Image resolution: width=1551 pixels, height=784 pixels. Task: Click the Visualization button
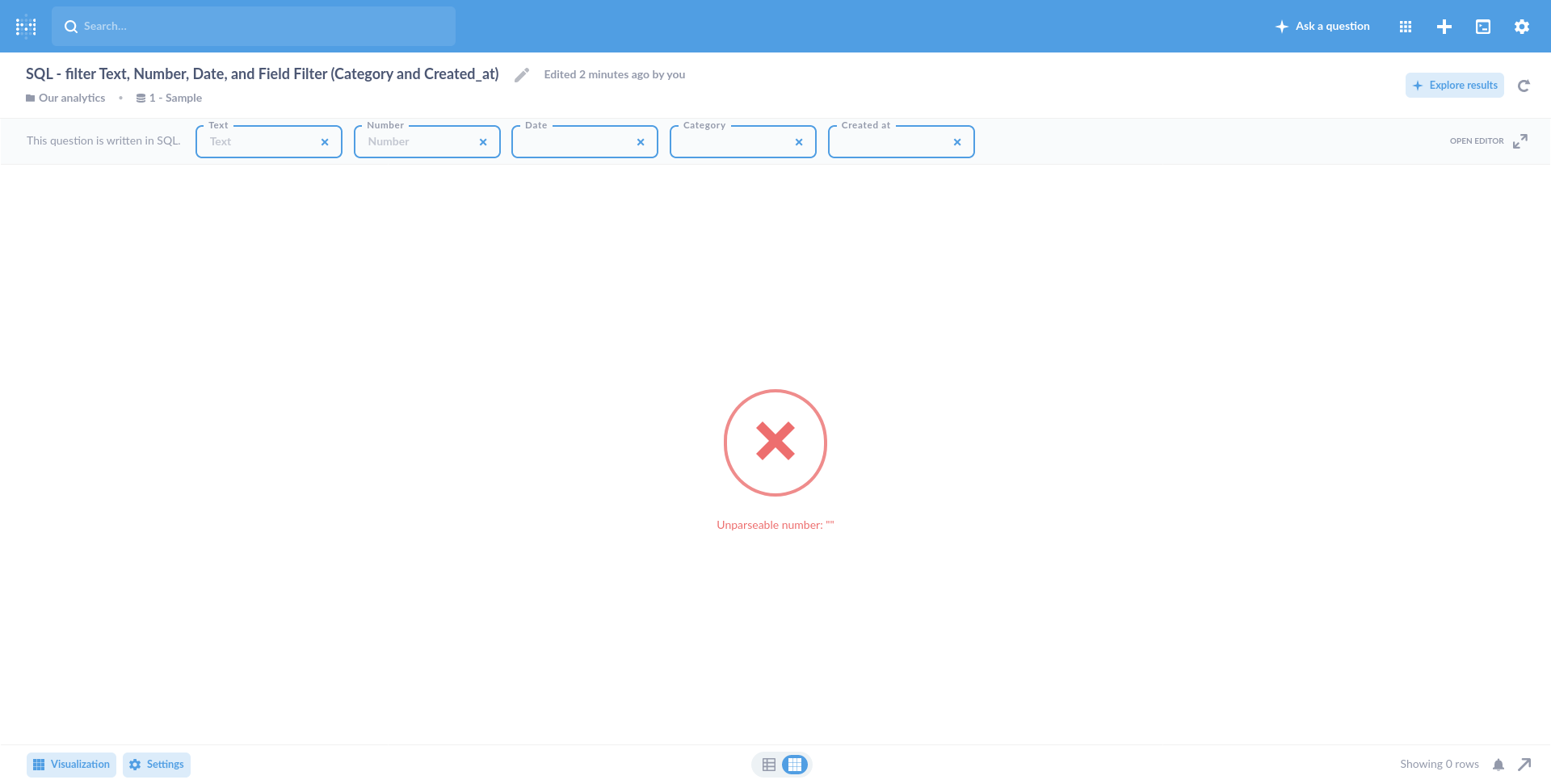pos(71,765)
